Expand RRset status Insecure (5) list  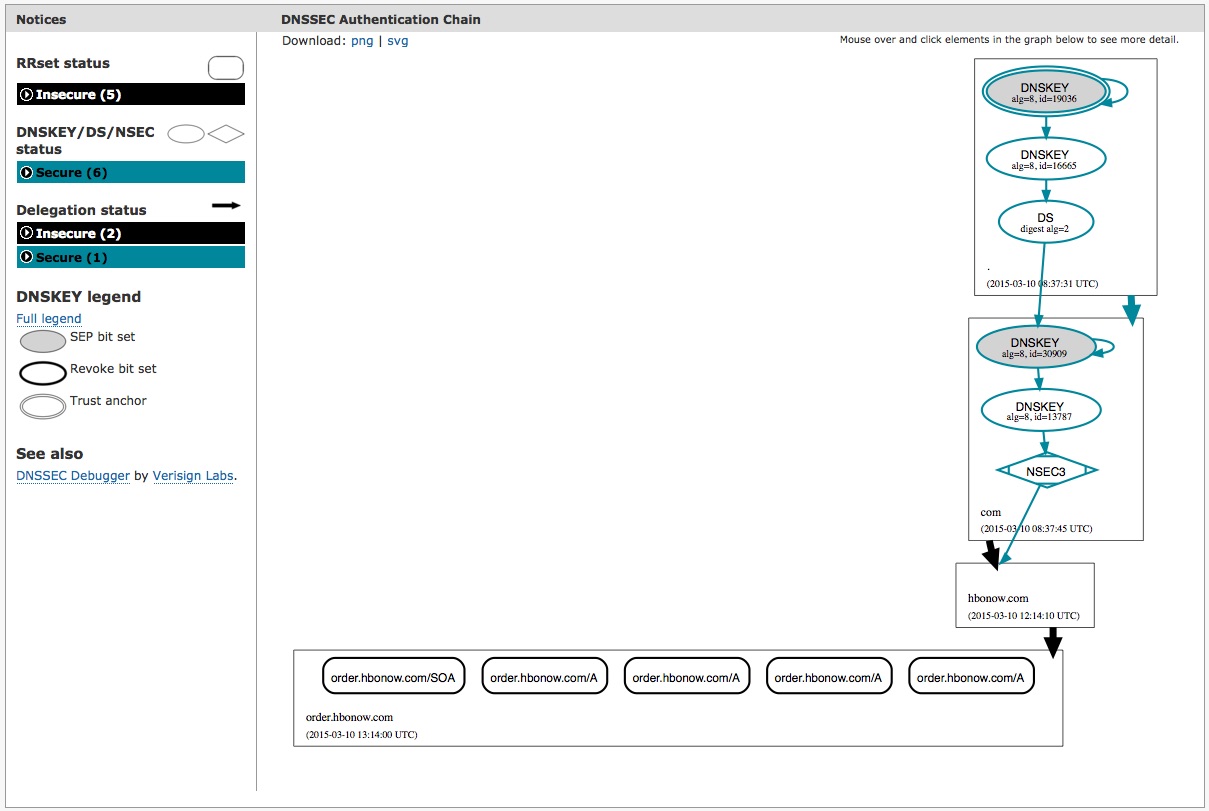click(130, 95)
